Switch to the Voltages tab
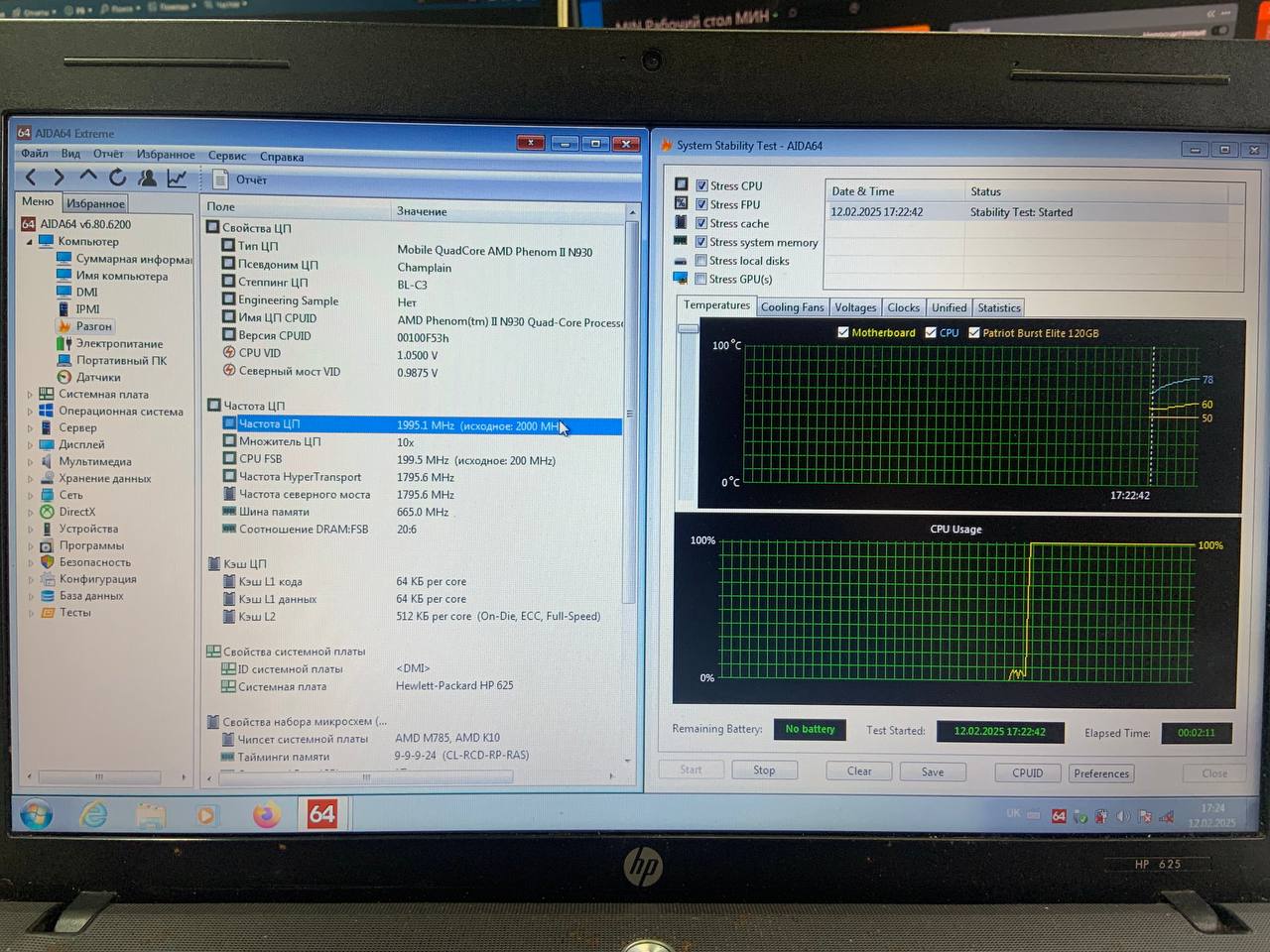Screen dimensions: 1270x952 855,307
